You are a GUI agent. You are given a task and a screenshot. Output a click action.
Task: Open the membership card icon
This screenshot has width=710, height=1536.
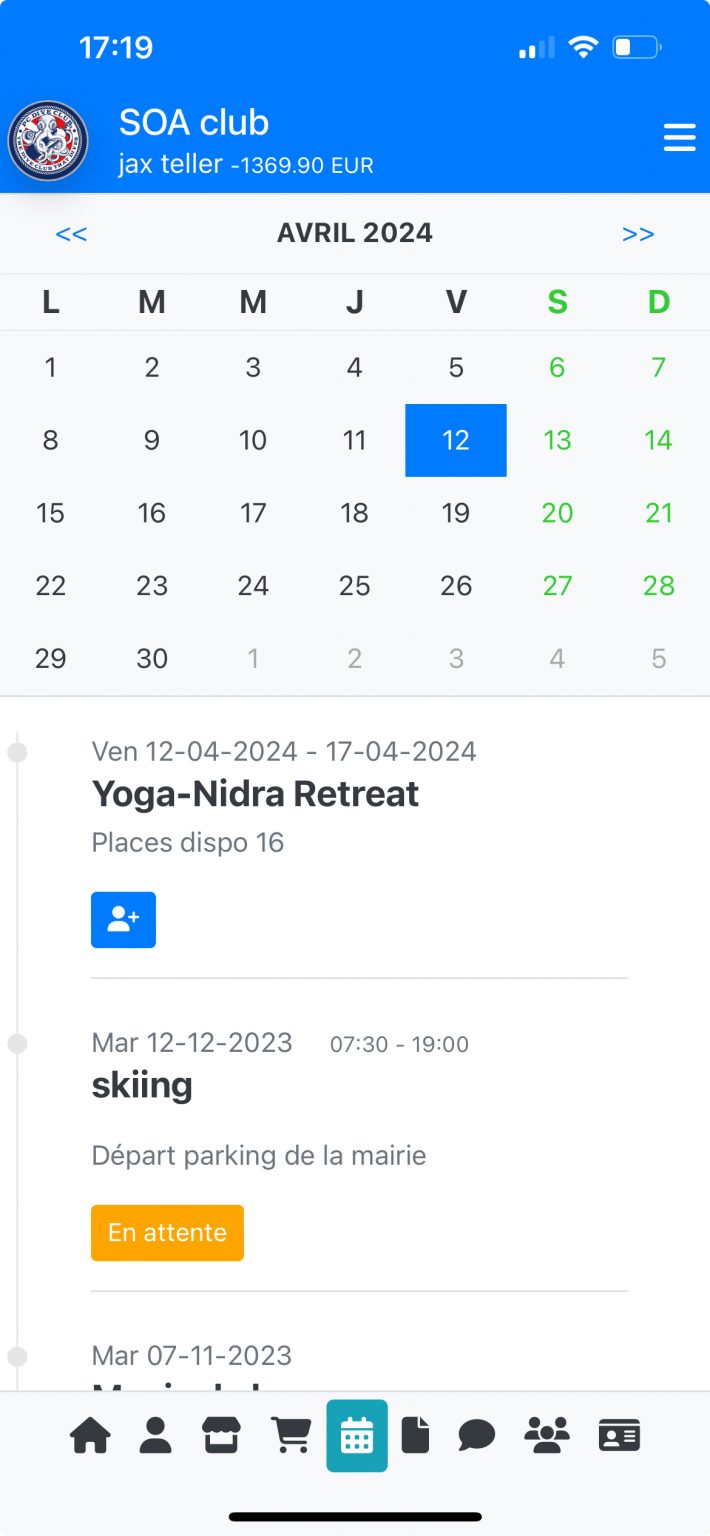(x=620, y=1436)
